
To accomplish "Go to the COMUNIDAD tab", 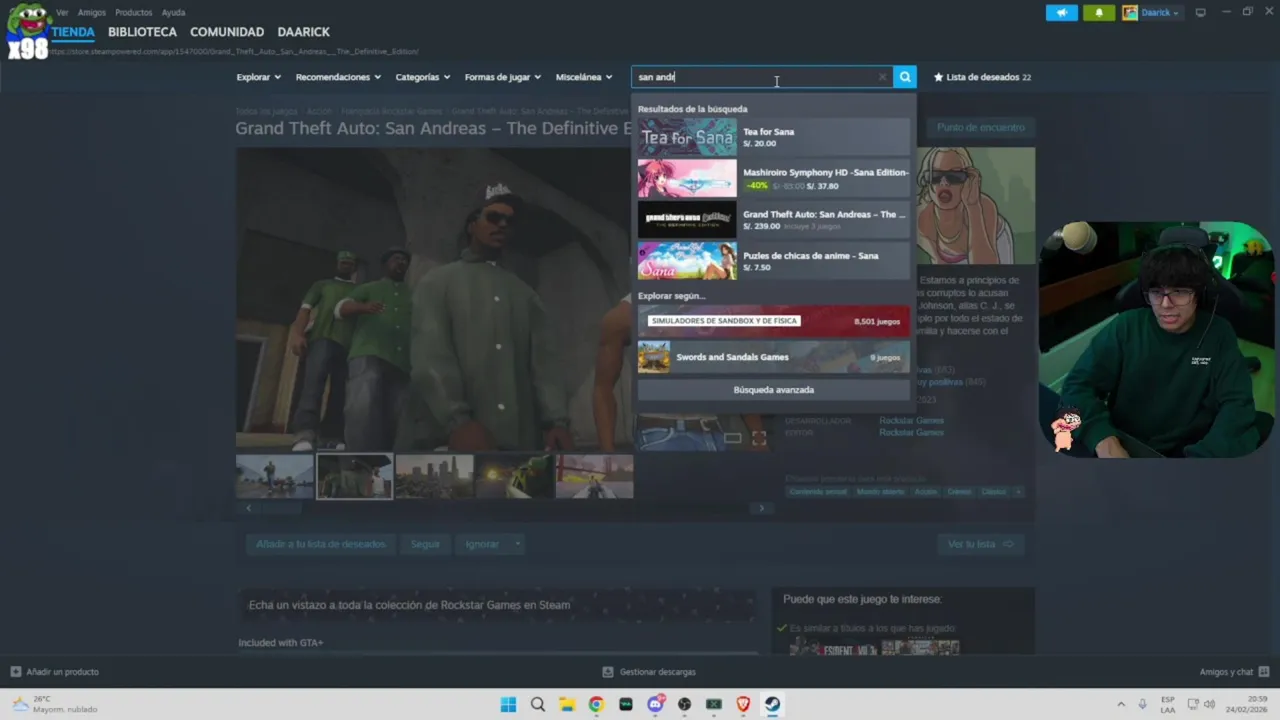I will click(x=227, y=32).
